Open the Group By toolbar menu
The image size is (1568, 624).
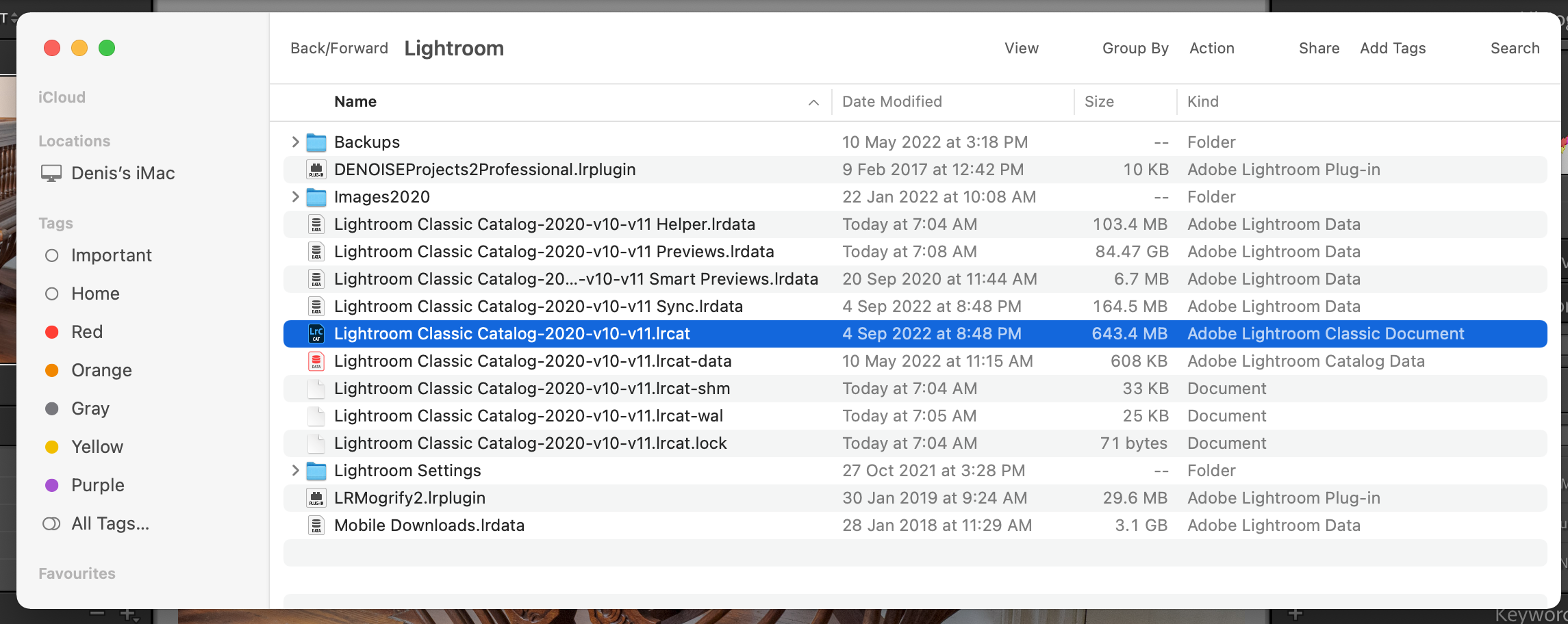pos(1135,49)
